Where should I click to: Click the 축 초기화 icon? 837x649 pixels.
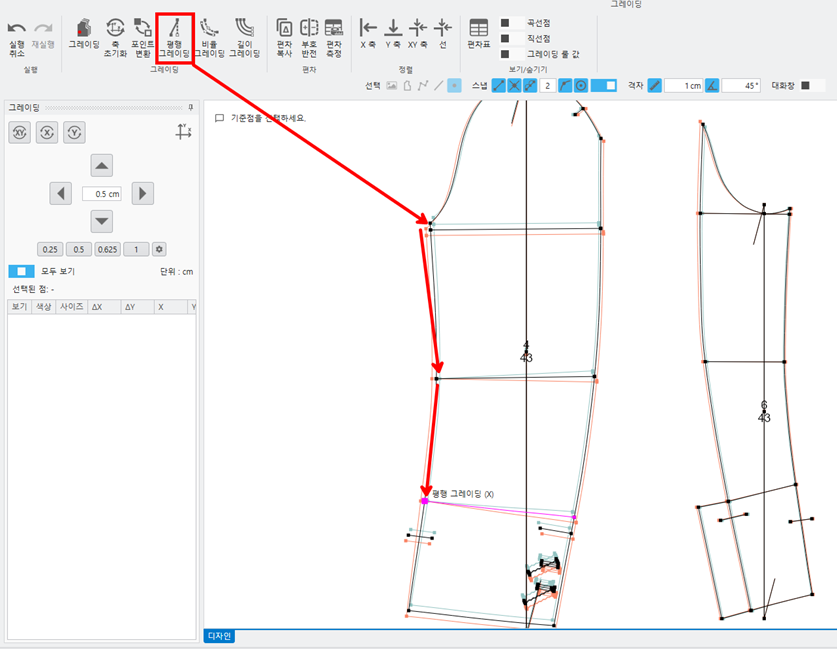pos(115,38)
